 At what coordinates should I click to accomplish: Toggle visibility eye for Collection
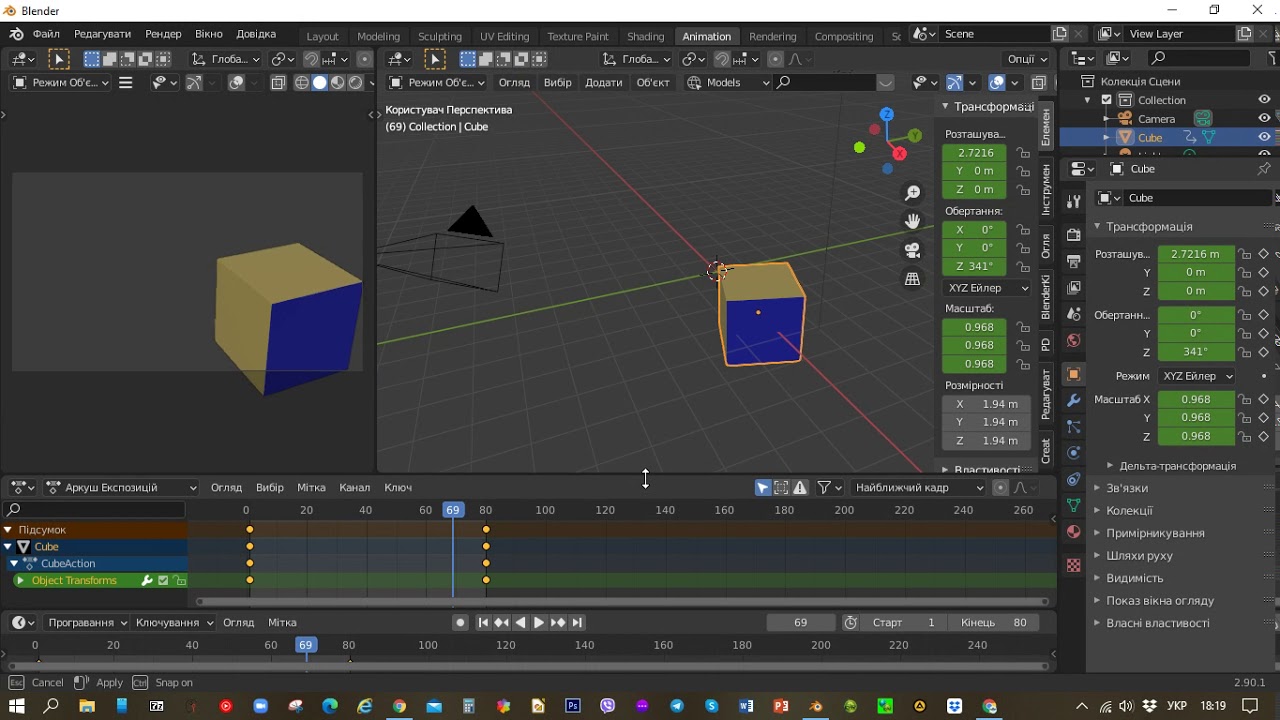[1264, 100]
